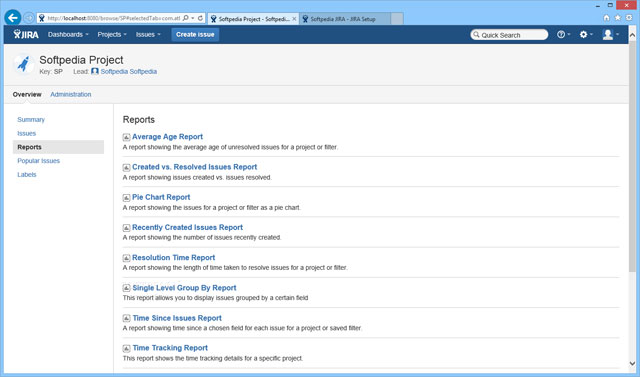This screenshot has height=377, width=640.
Task: Expand the Dashboards dropdown menu
Action: [68, 35]
